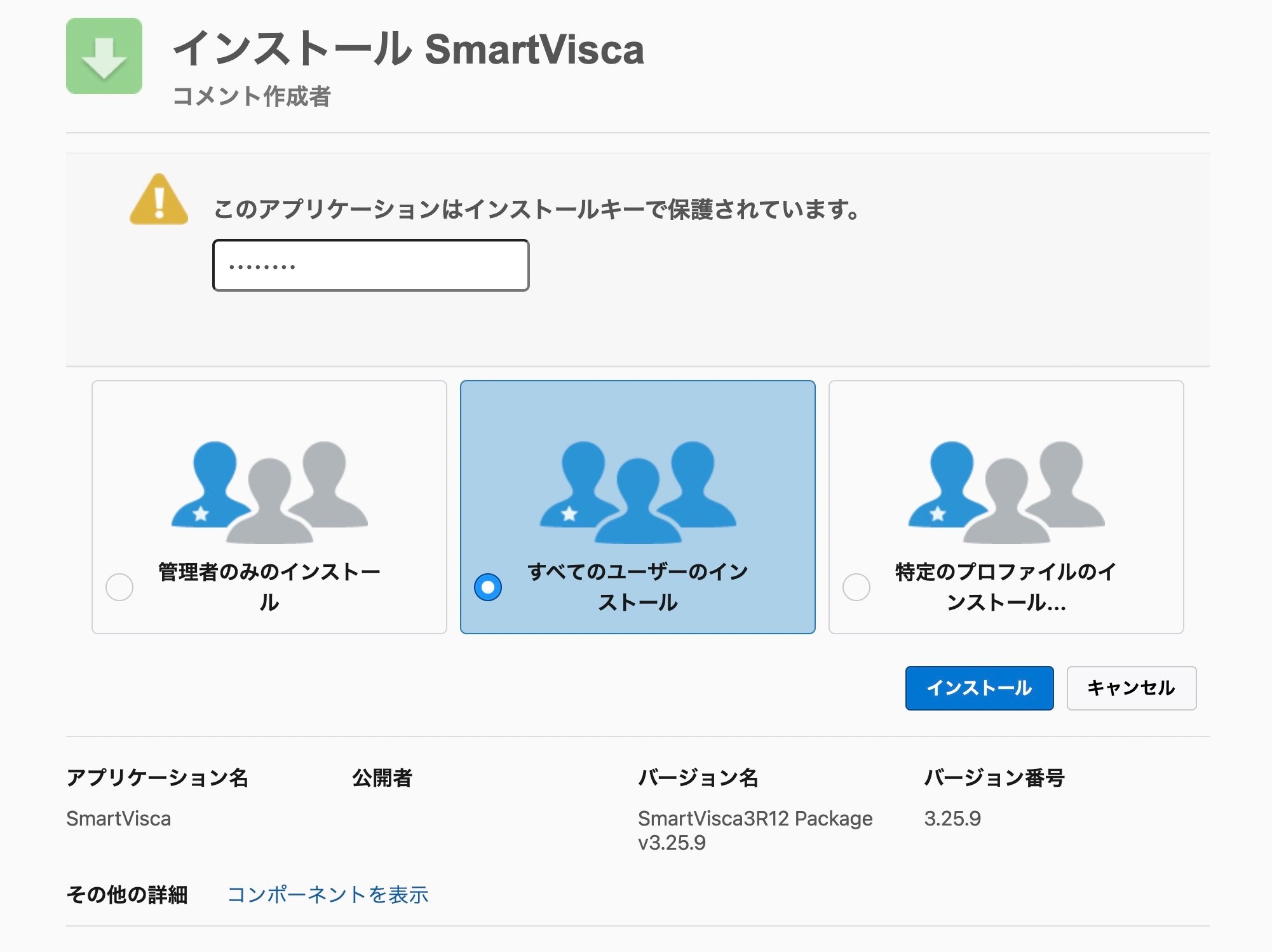Click the 管理者のみのインストール option label
The height and width of the screenshot is (952, 1272).
pos(269,587)
